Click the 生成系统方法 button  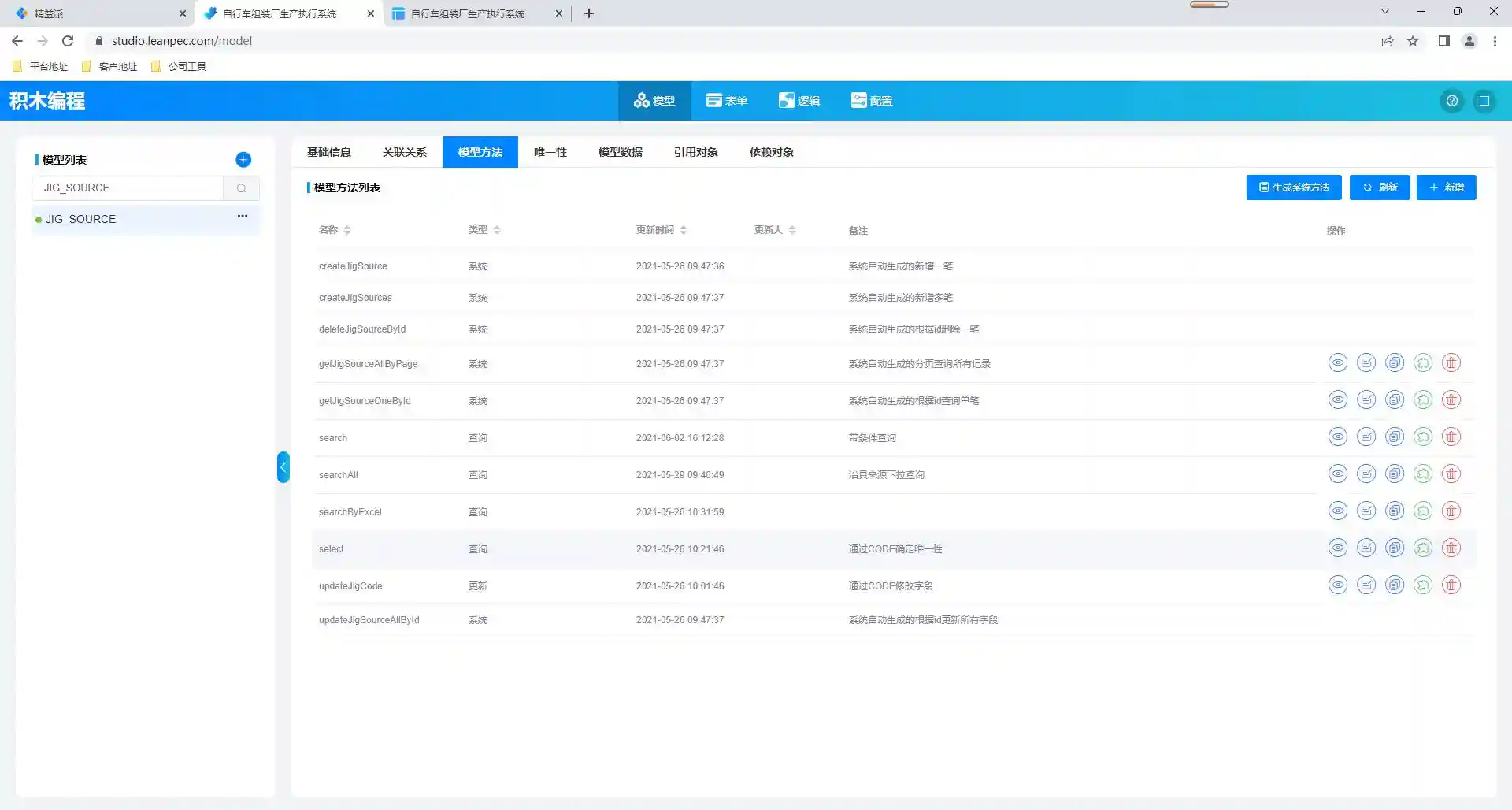point(1293,188)
